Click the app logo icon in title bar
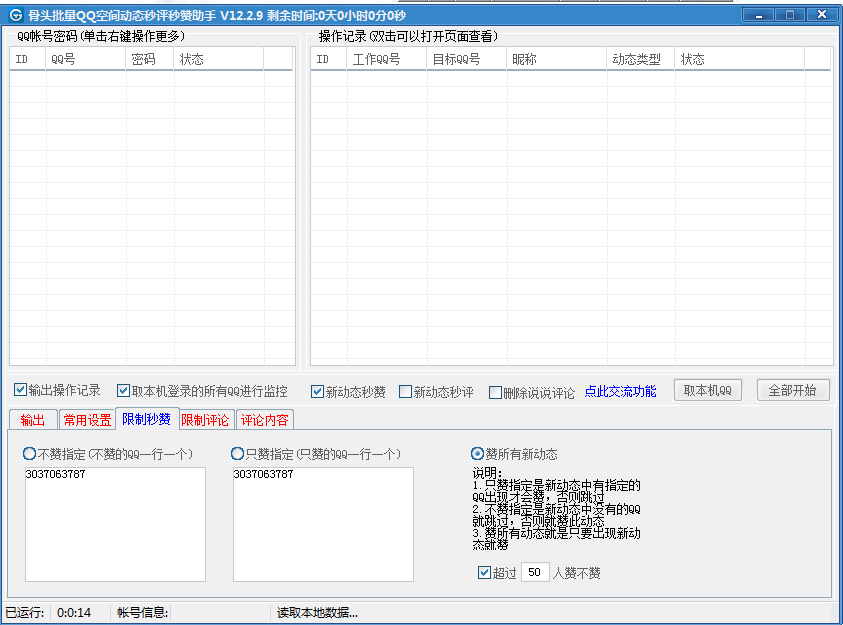Image resolution: width=843 pixels, height=625 pixels. pyautogui.click(x=15, y=15)
